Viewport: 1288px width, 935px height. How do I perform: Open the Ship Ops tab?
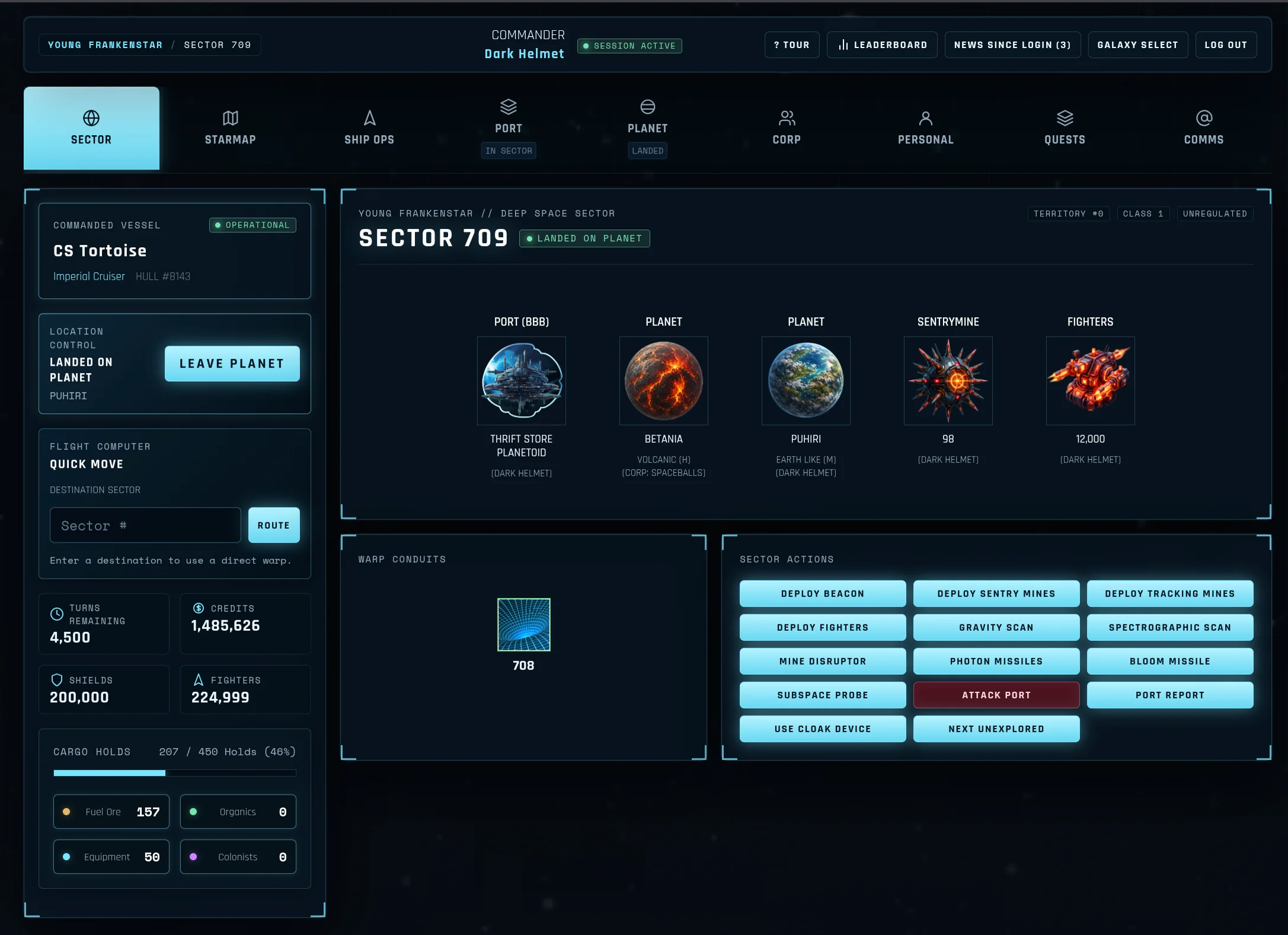click(369, 128)
